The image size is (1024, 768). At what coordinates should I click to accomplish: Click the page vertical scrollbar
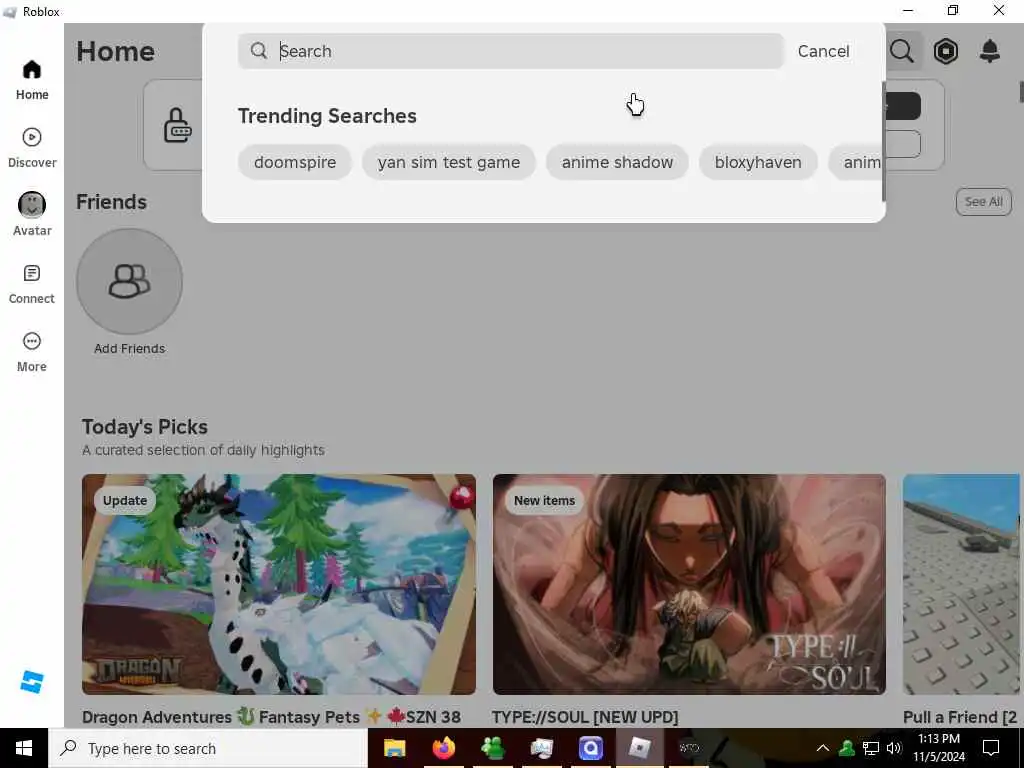coord(1021,91)
